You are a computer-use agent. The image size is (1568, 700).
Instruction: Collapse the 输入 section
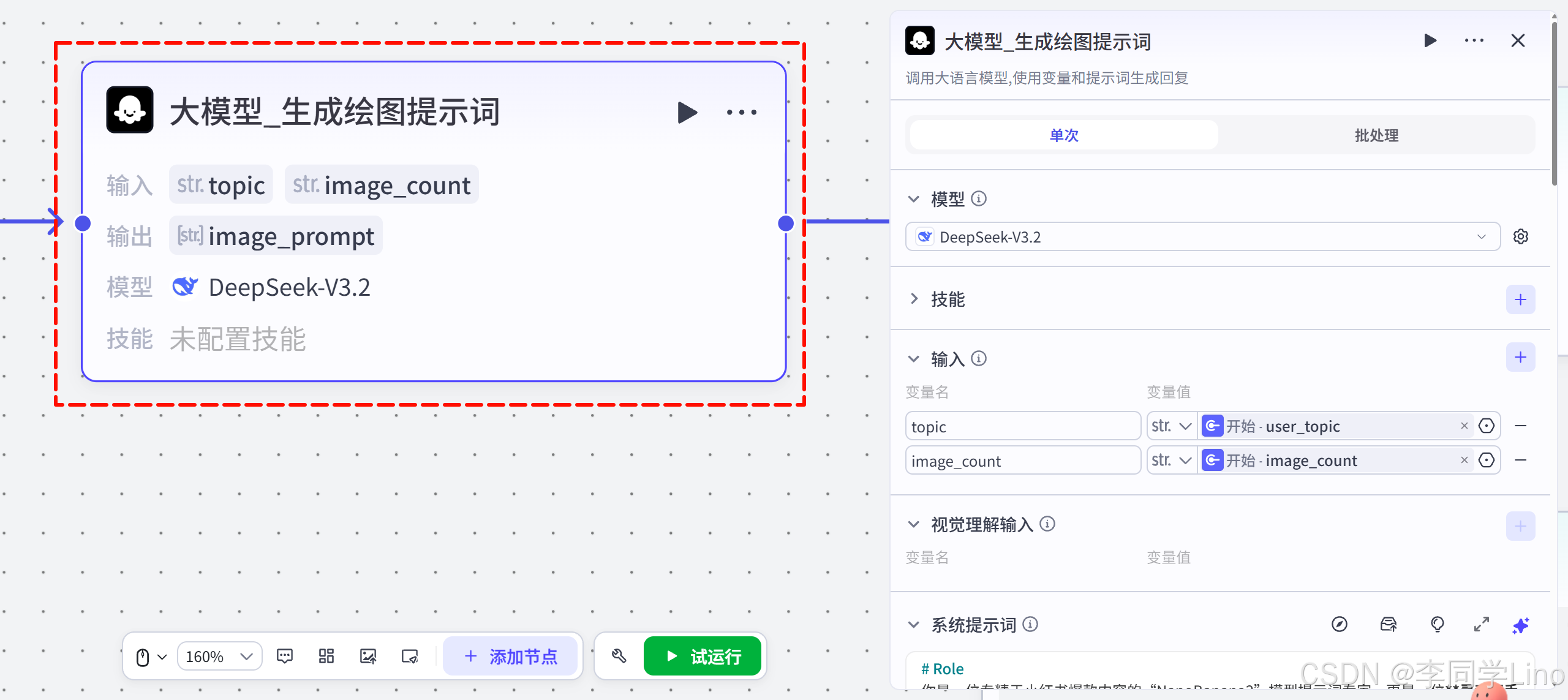click(914, 359)
